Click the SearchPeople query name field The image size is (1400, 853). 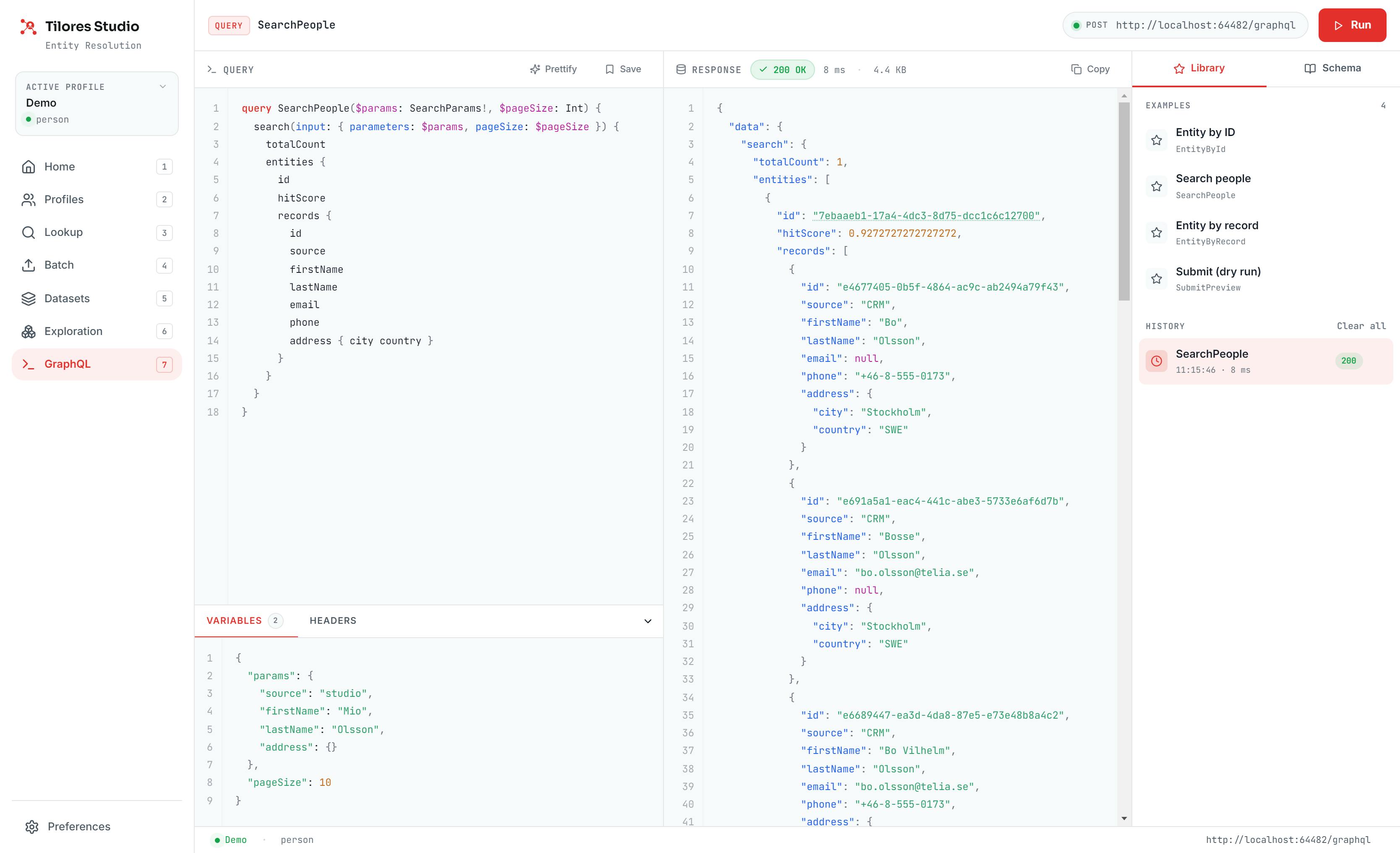297,25
